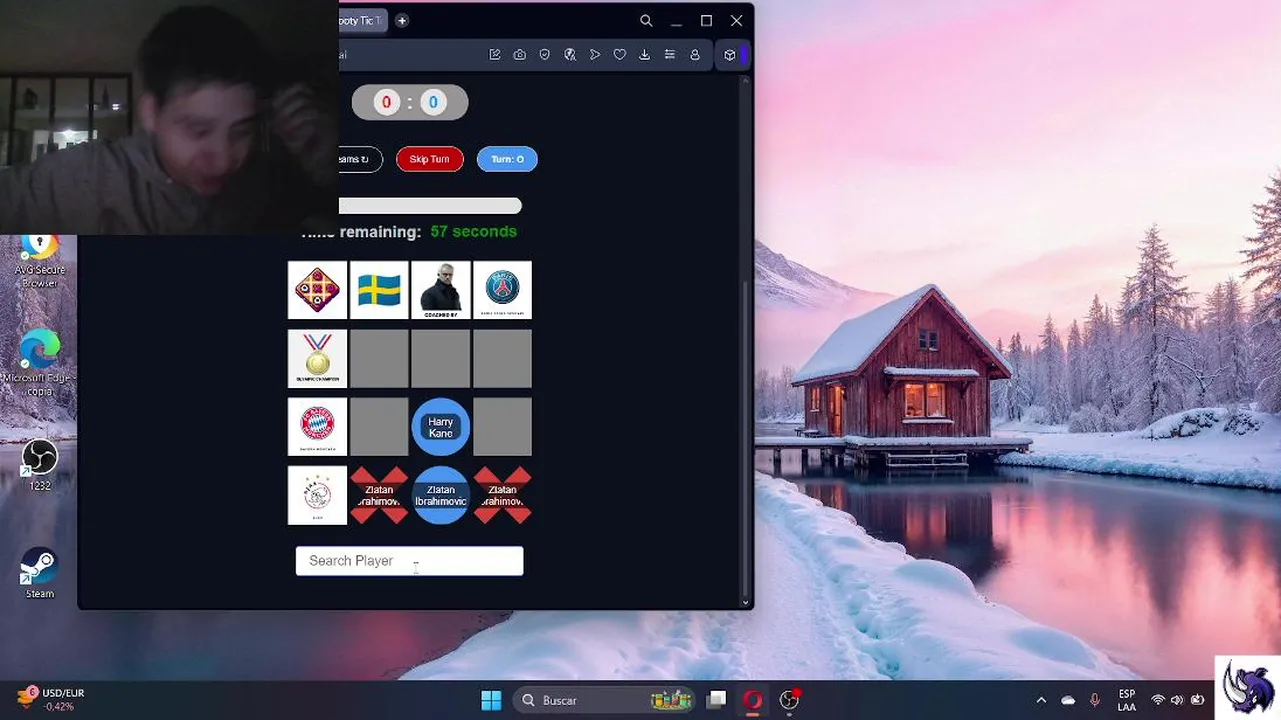Open the Steam desktop shortcut
This screenshot has width=1281, height=720.
point(40,573)
